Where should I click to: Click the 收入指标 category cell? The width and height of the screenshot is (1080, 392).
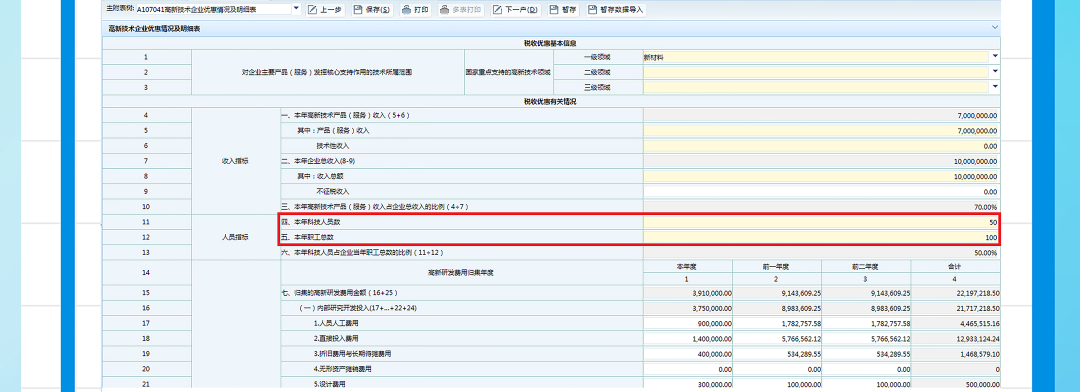click(236, 161)
